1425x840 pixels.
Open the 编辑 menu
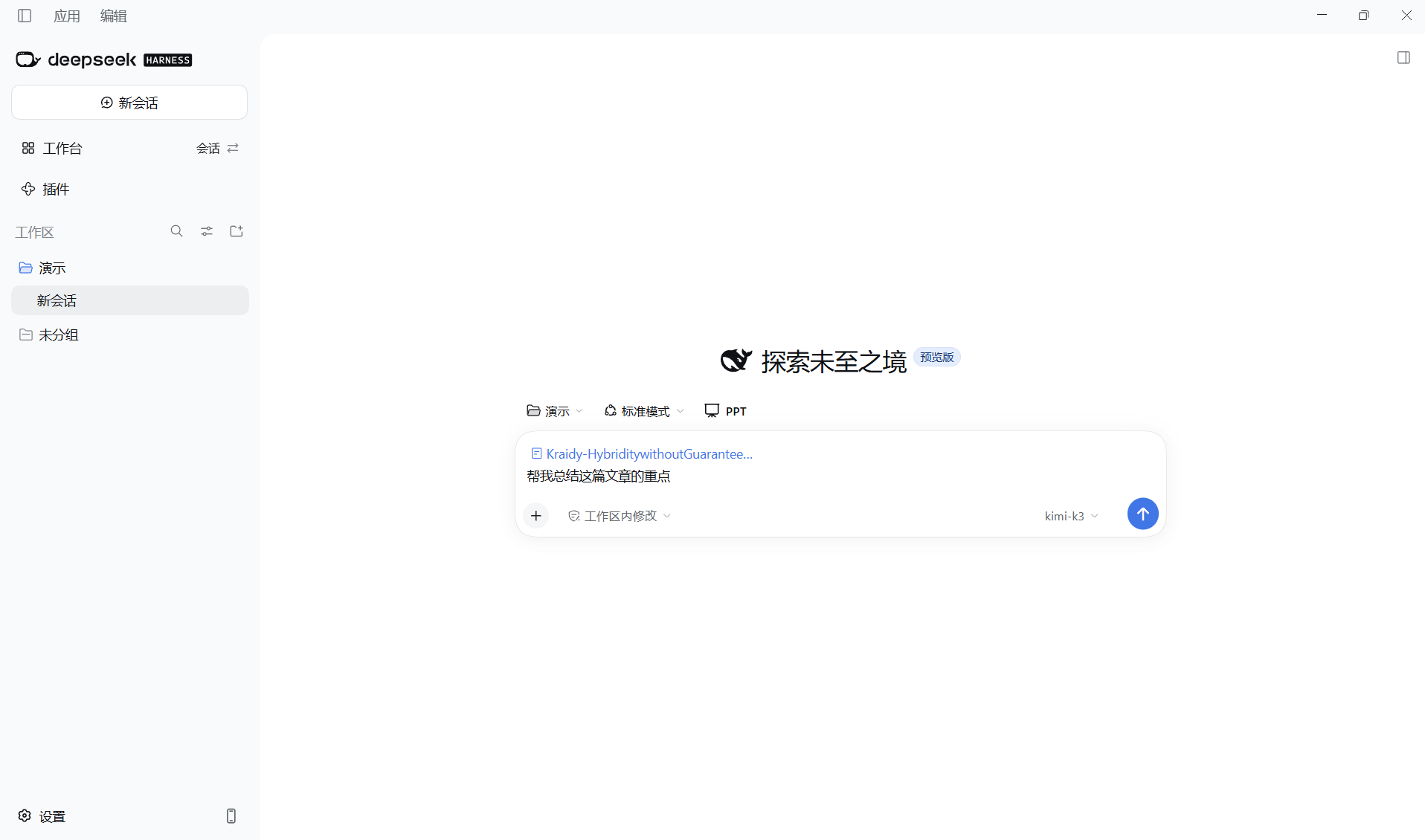tap(114, 16)
